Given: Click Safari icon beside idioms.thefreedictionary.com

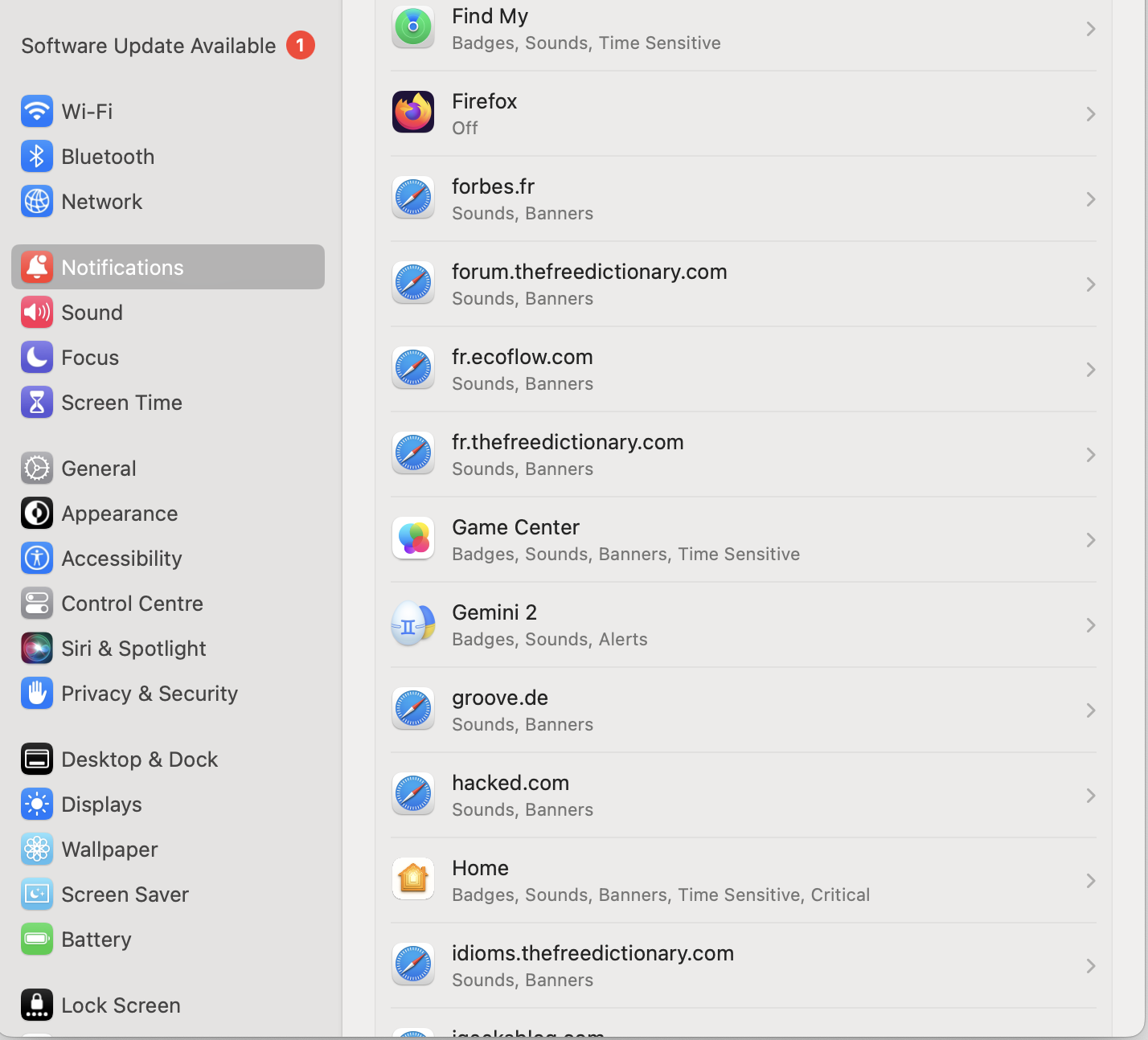Looking at the screenshot, I should (413, 964).
